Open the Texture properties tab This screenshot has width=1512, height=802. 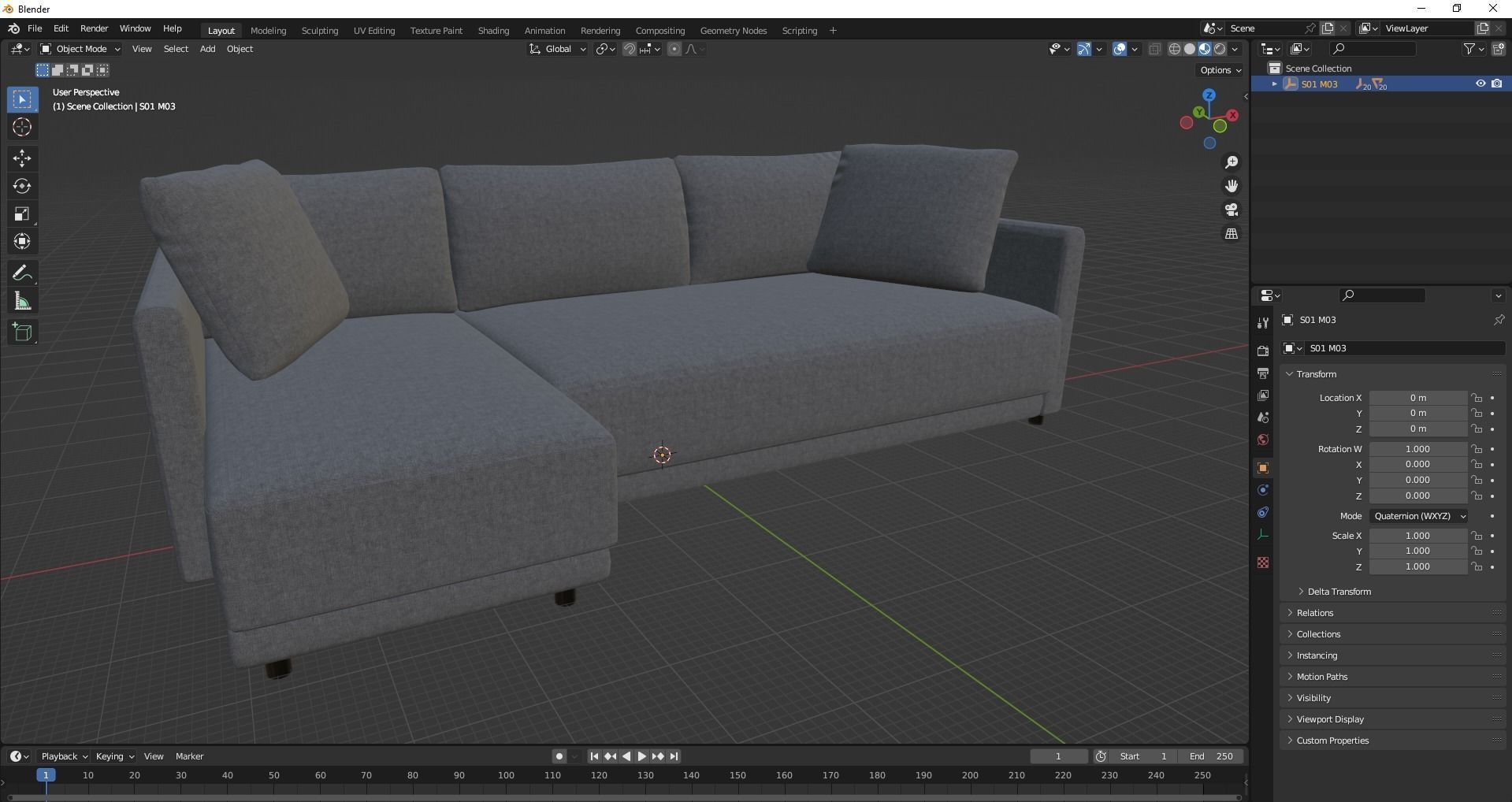click(x=1263, y=563)
